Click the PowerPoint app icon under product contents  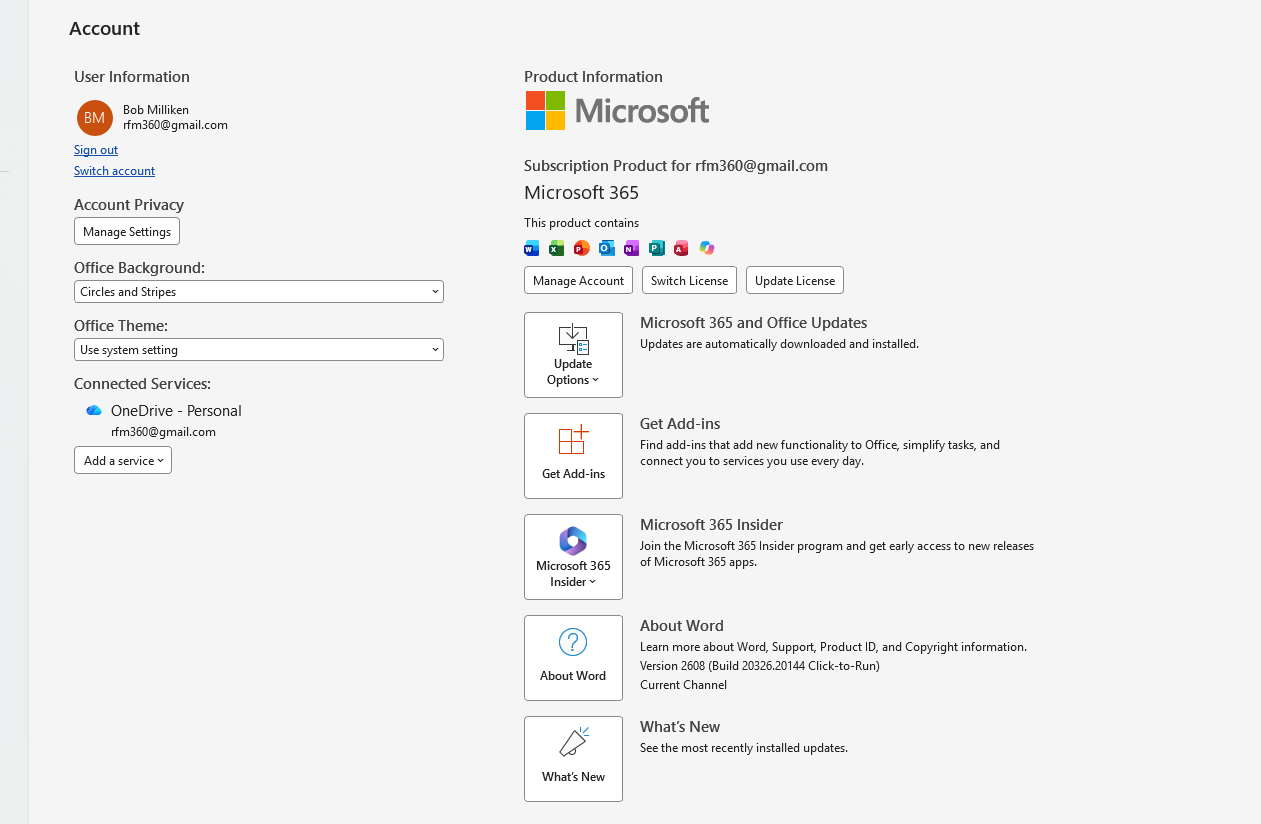tap(582, 248)
